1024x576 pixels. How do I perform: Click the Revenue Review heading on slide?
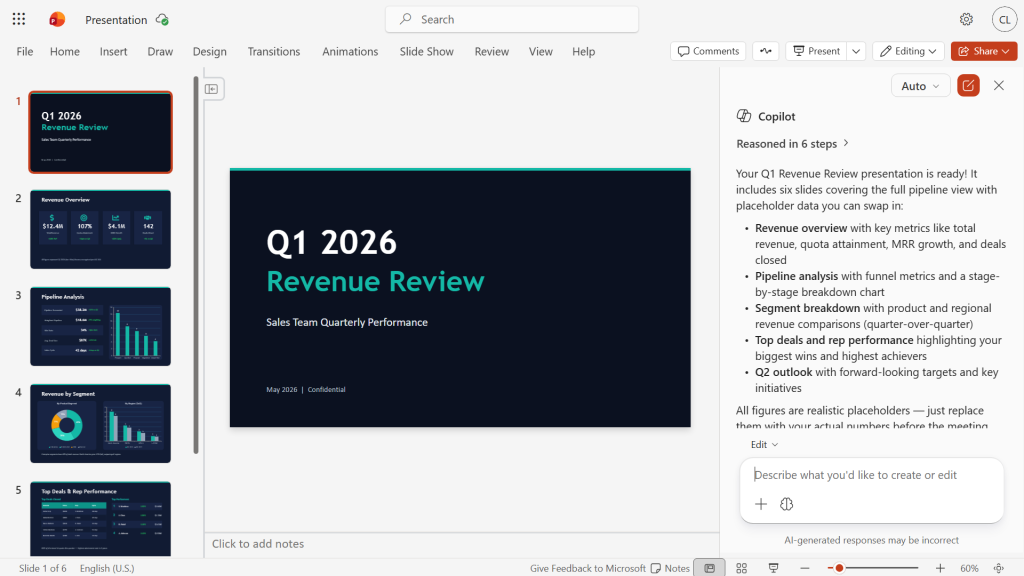[376, 281]
